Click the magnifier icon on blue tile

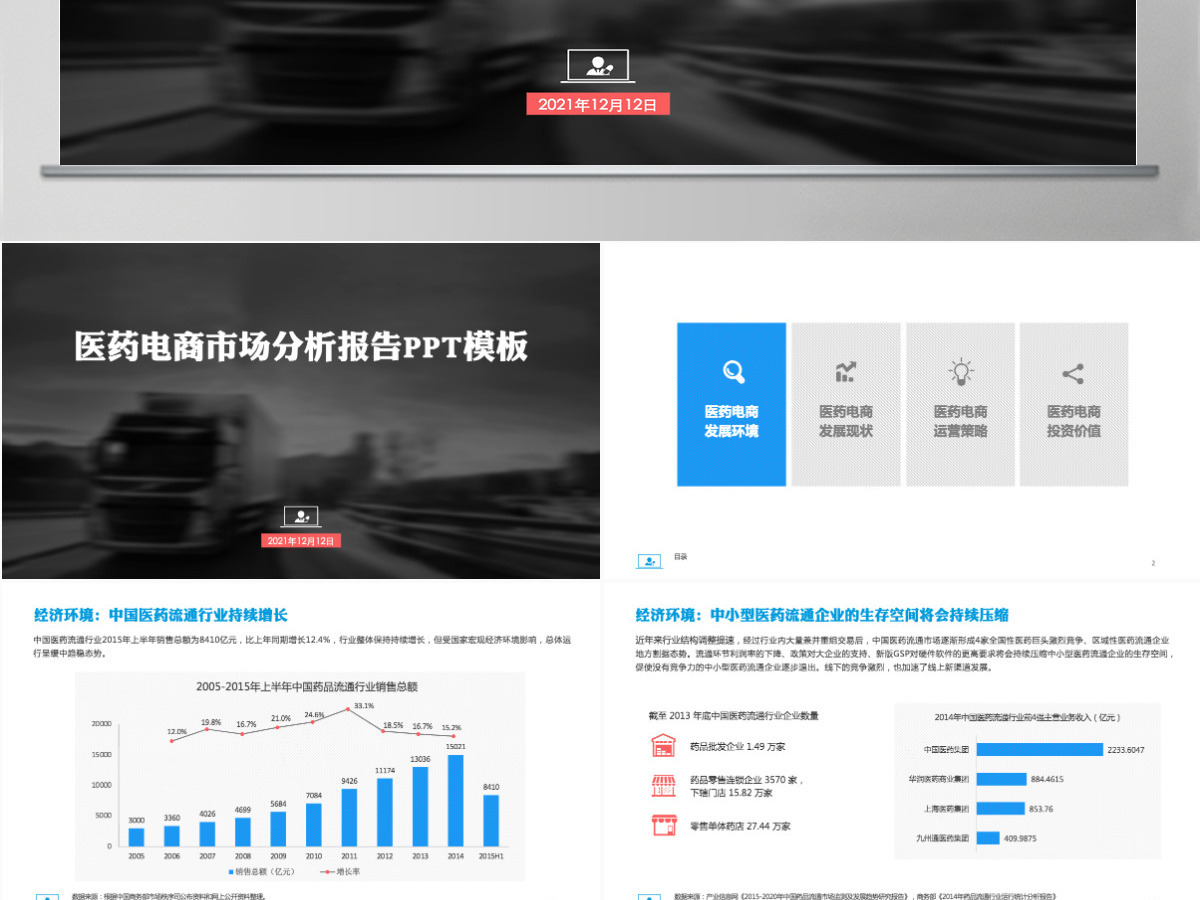pyautogui.click(x=733, y=372)
